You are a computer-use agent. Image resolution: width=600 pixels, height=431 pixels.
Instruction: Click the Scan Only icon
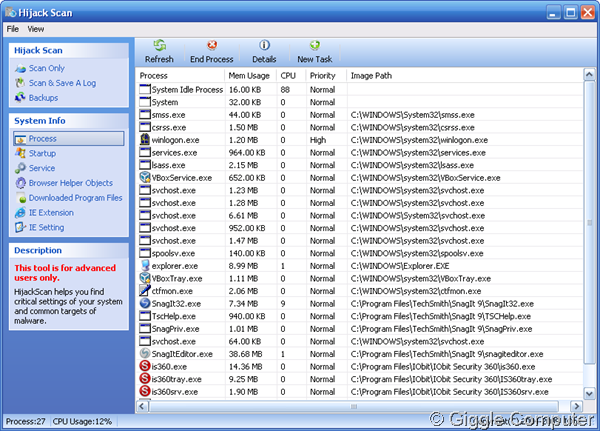[x=20, y=69]
